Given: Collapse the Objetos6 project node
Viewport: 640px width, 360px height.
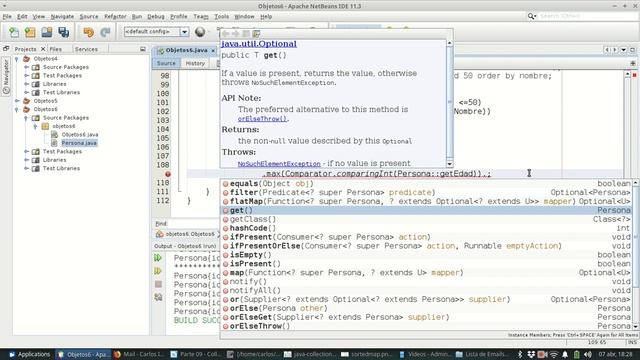Looking at the screenshot, I should pyautogui.click(x=17, y=109).
